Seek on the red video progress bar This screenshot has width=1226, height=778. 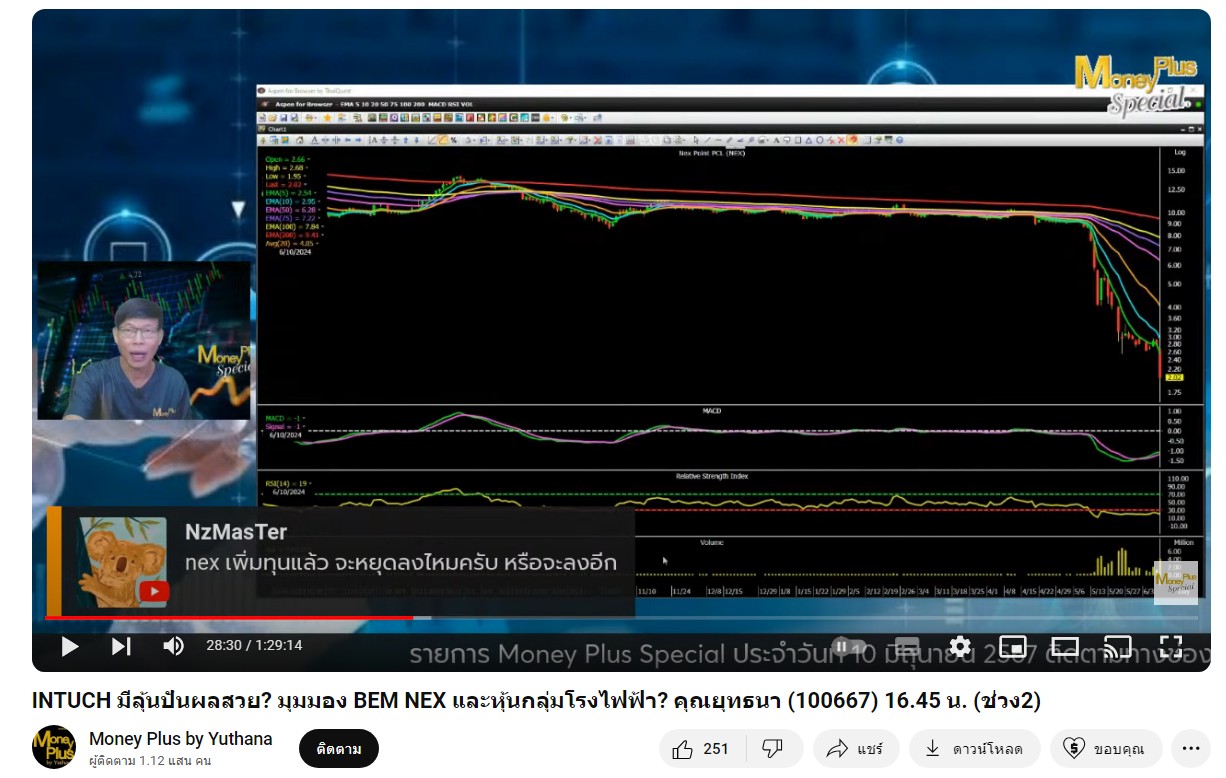click(x=228, y=618)
